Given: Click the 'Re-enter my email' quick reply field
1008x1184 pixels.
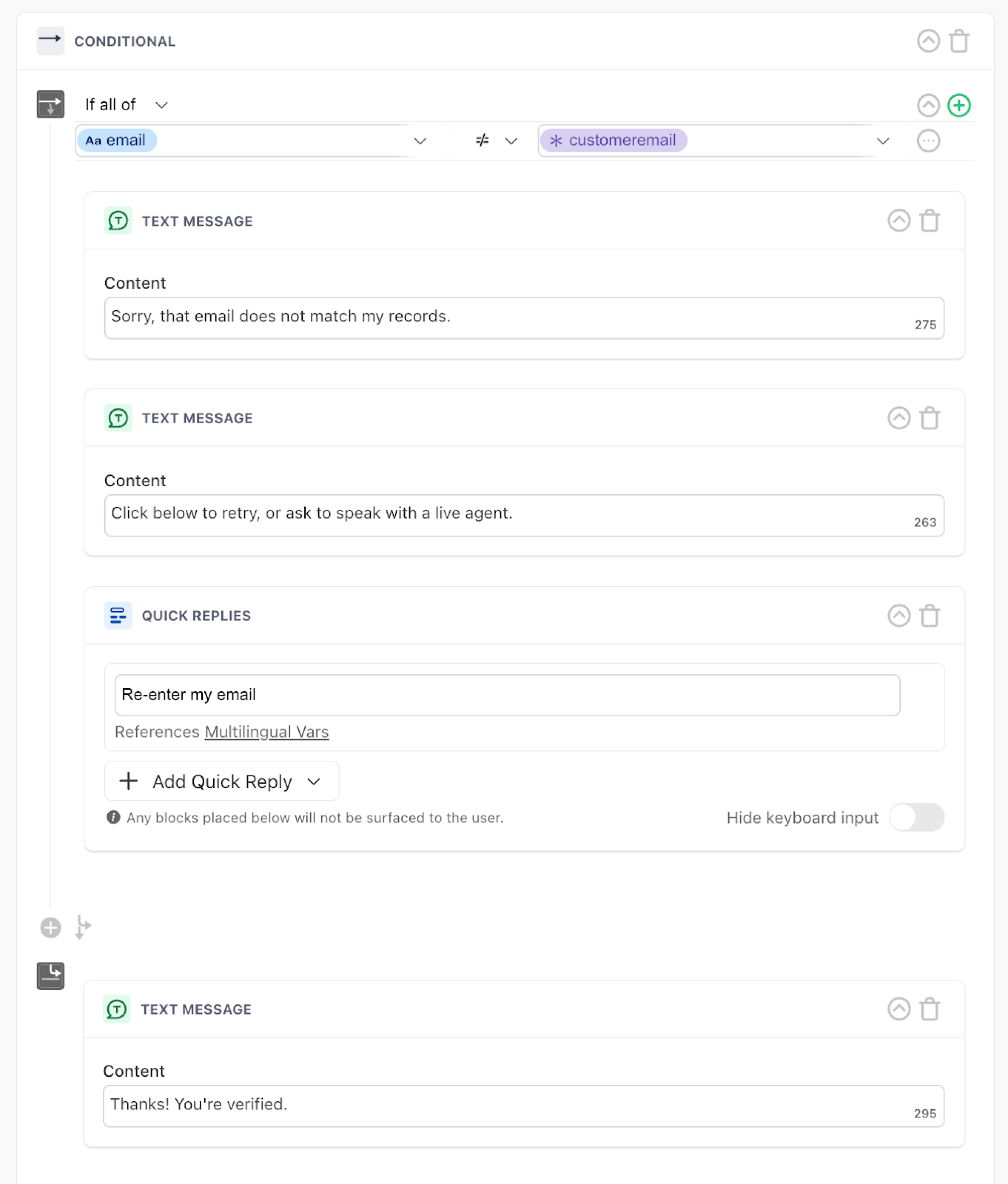Looking at the screenshot, I should (x=507, y=695).
